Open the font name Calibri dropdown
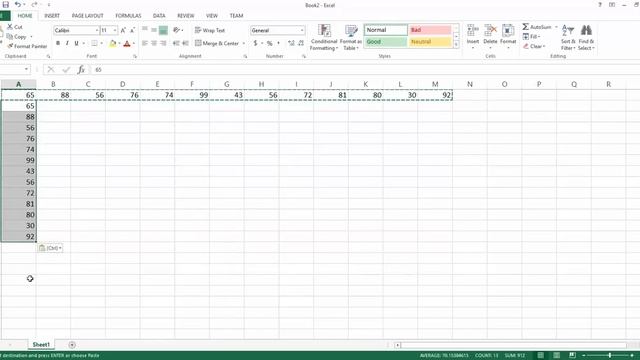Viewport: 640px width, 360px height. tap(97, 31)
